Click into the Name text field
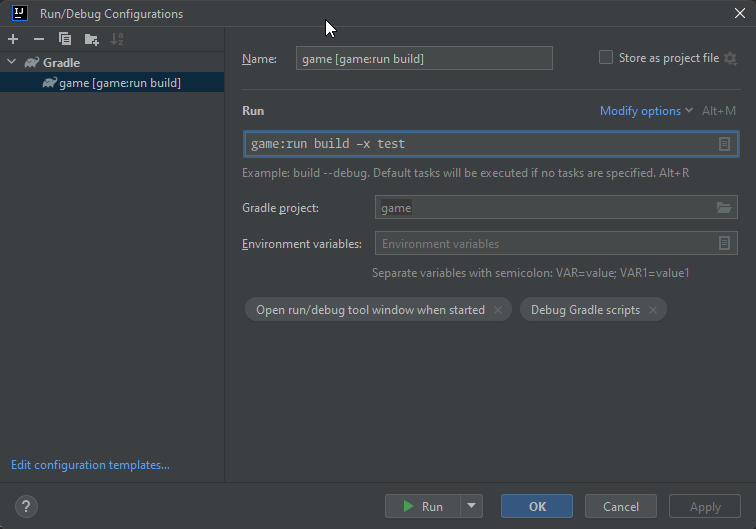Viewport: 756px width, 529px height. coord(424,59)
